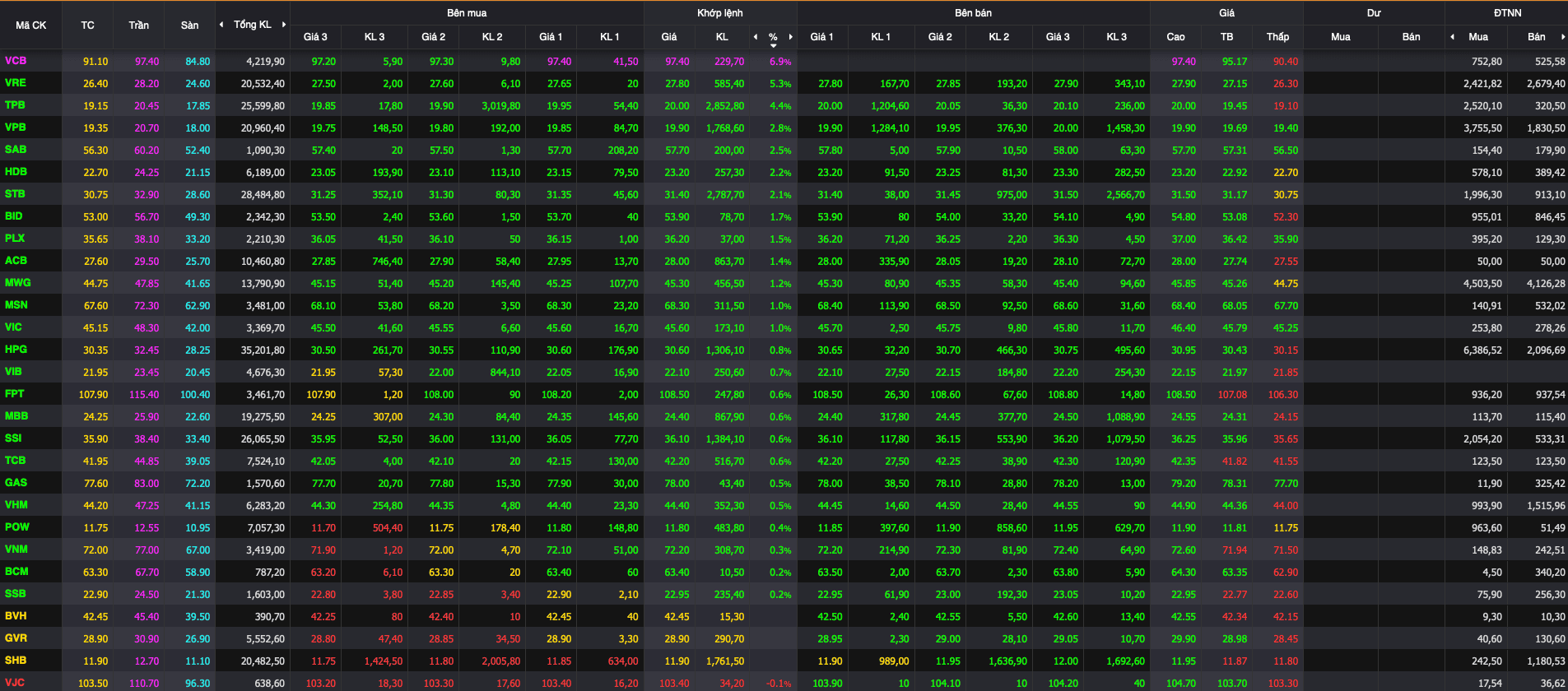Select the MBB ticker

tap(16, 416)
